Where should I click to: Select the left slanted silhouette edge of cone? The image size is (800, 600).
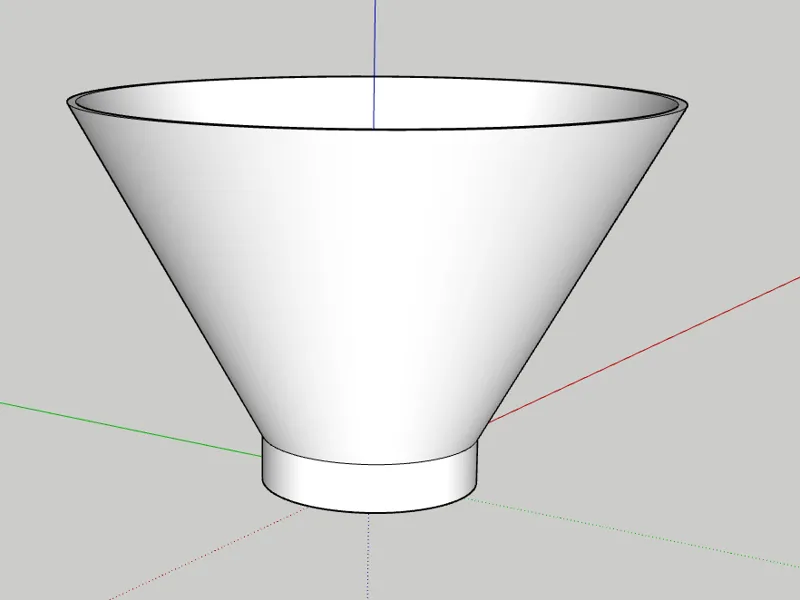164,270
